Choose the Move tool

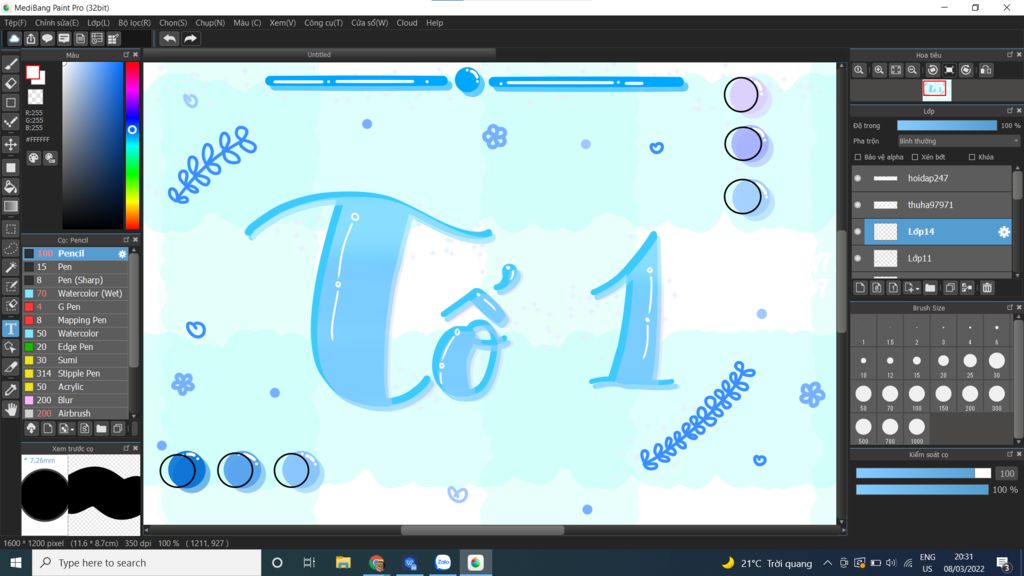pos(10,144)
